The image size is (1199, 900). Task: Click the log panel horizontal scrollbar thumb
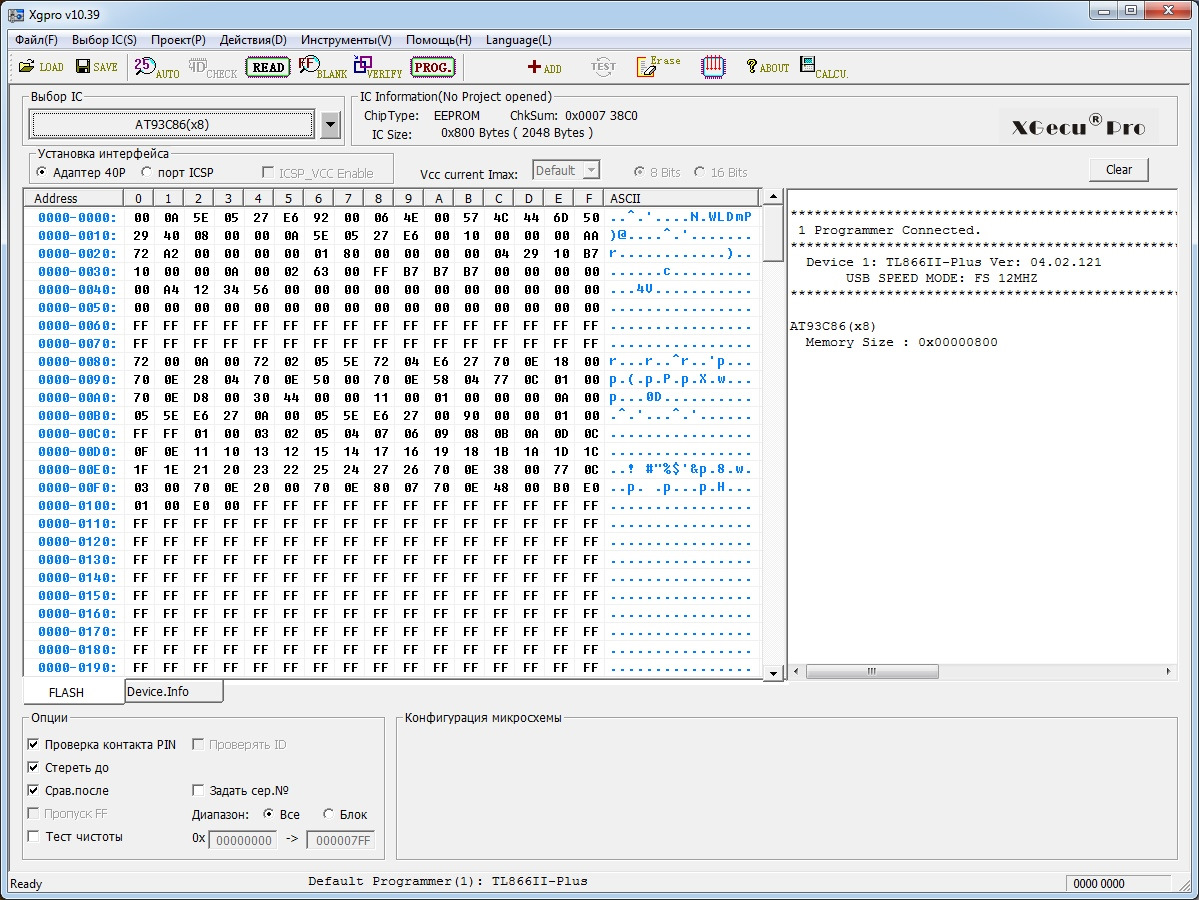coord(871,672)
